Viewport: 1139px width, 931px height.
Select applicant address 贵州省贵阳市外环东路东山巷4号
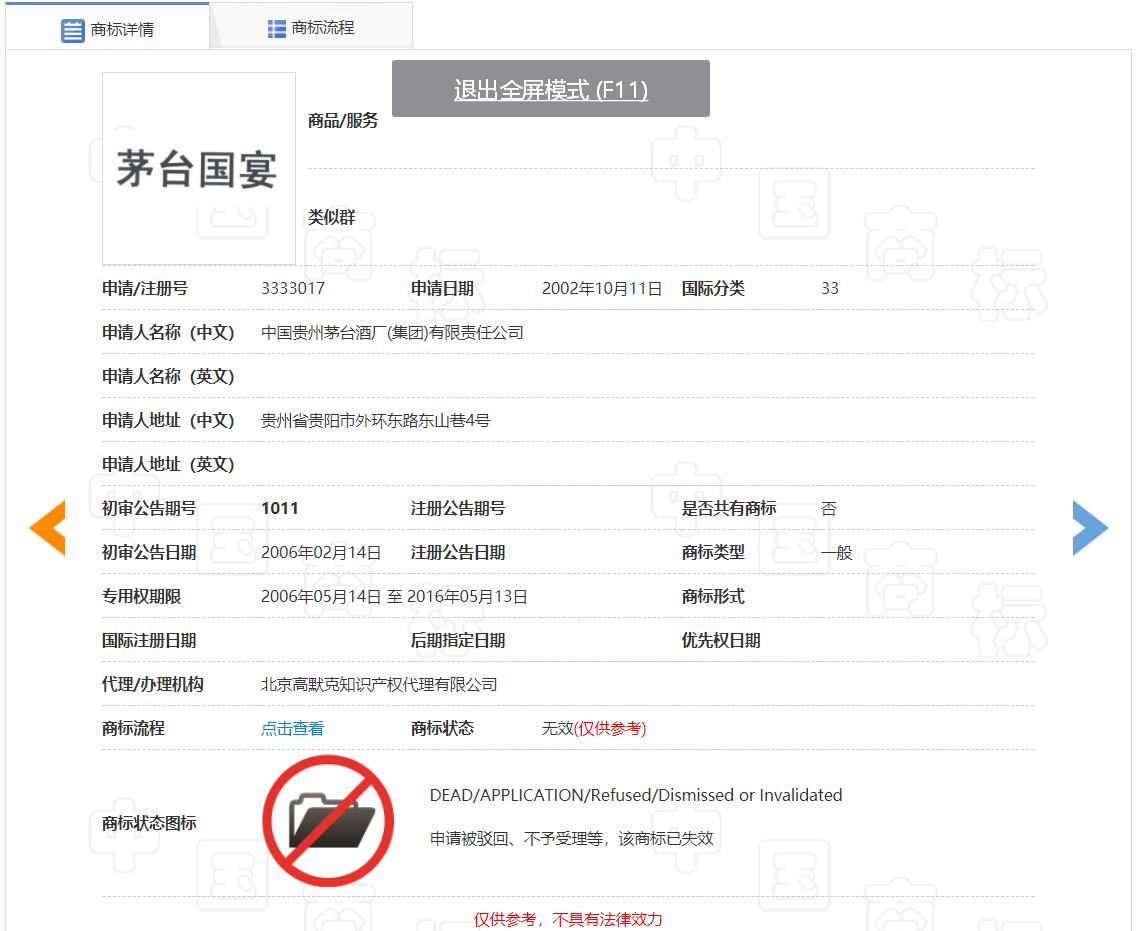click(376, 420)
